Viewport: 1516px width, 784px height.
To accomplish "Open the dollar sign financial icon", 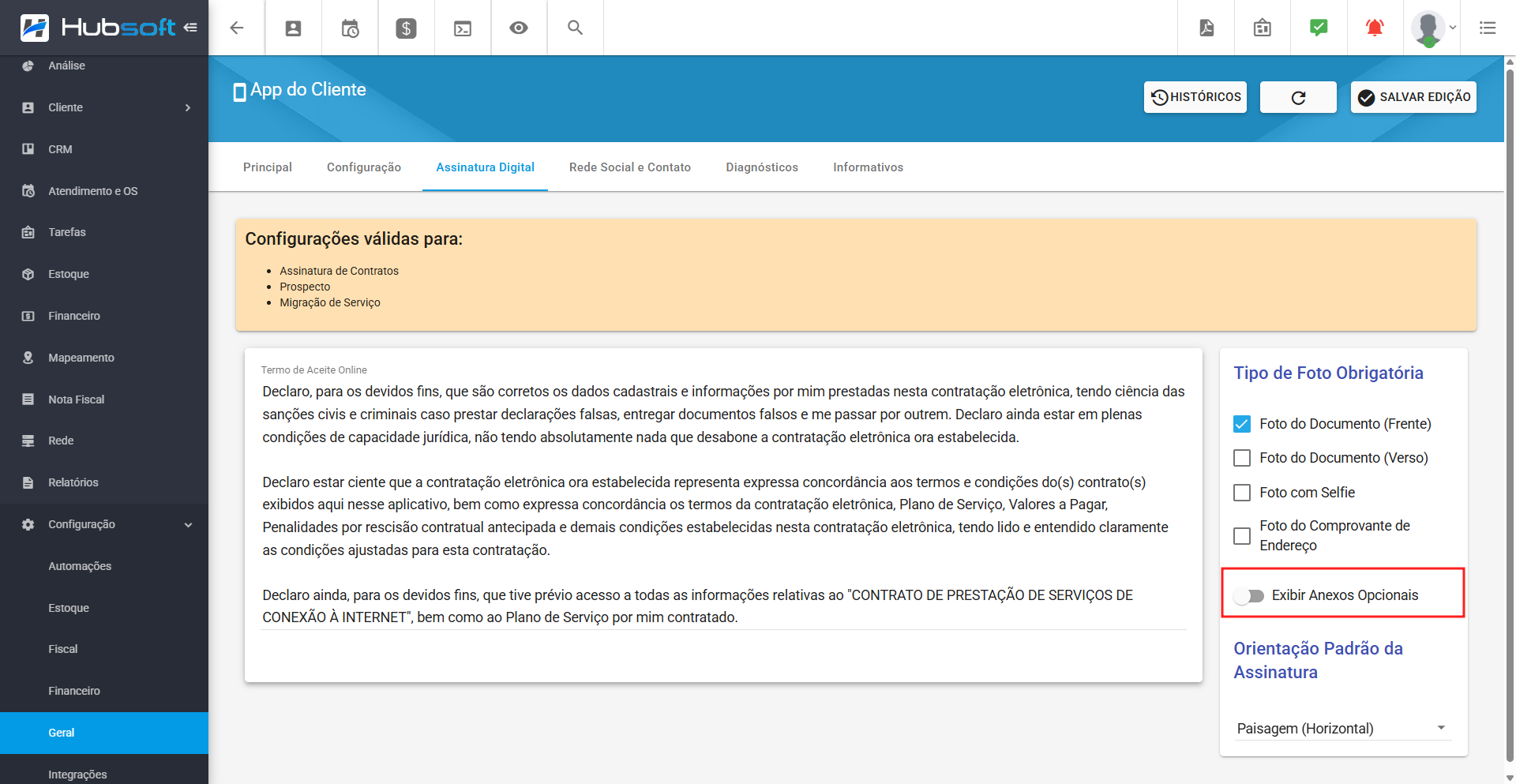I will tap(406, 28).
